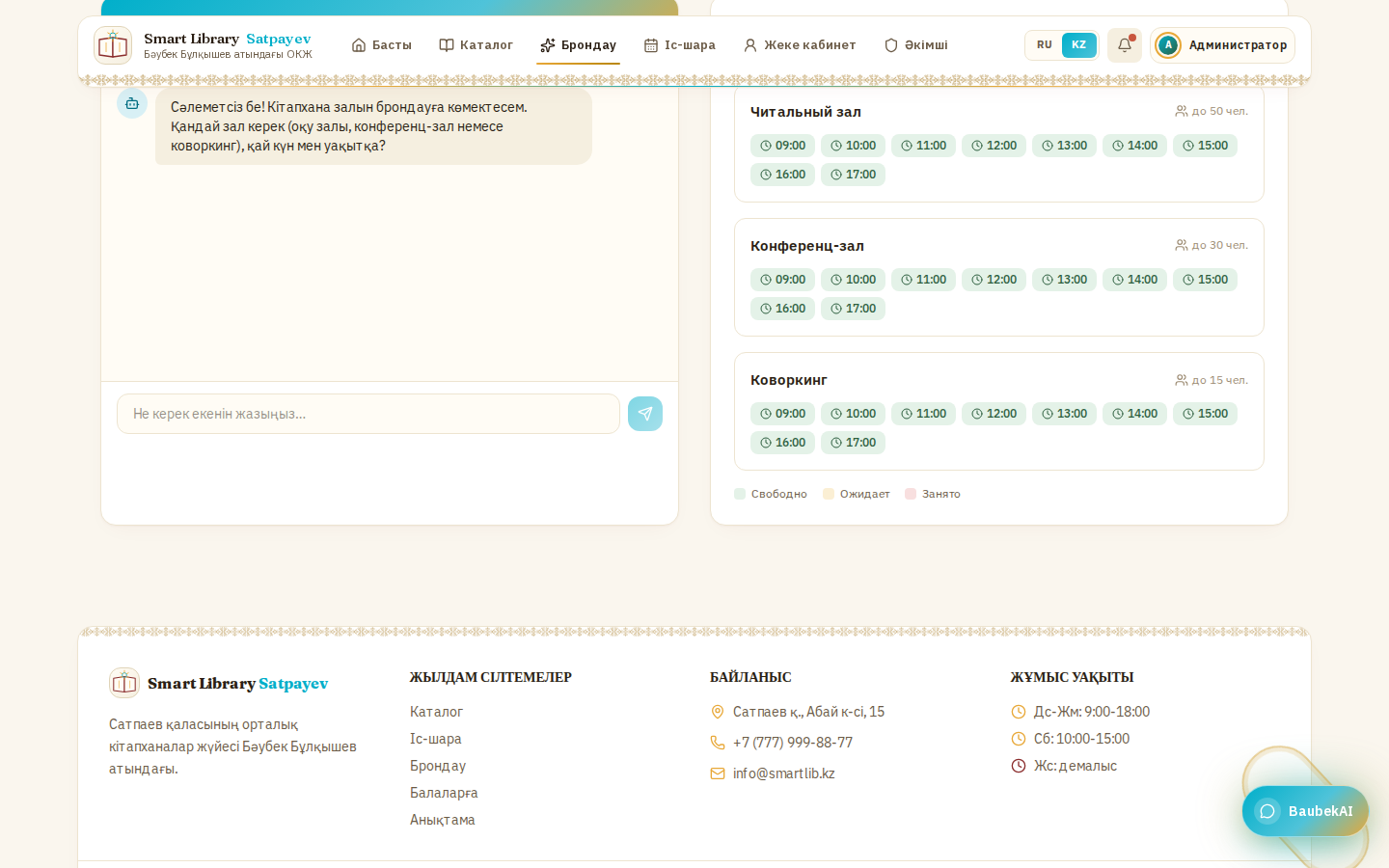Switch language to KZ
The image size is (1389, 868).
1079,45
